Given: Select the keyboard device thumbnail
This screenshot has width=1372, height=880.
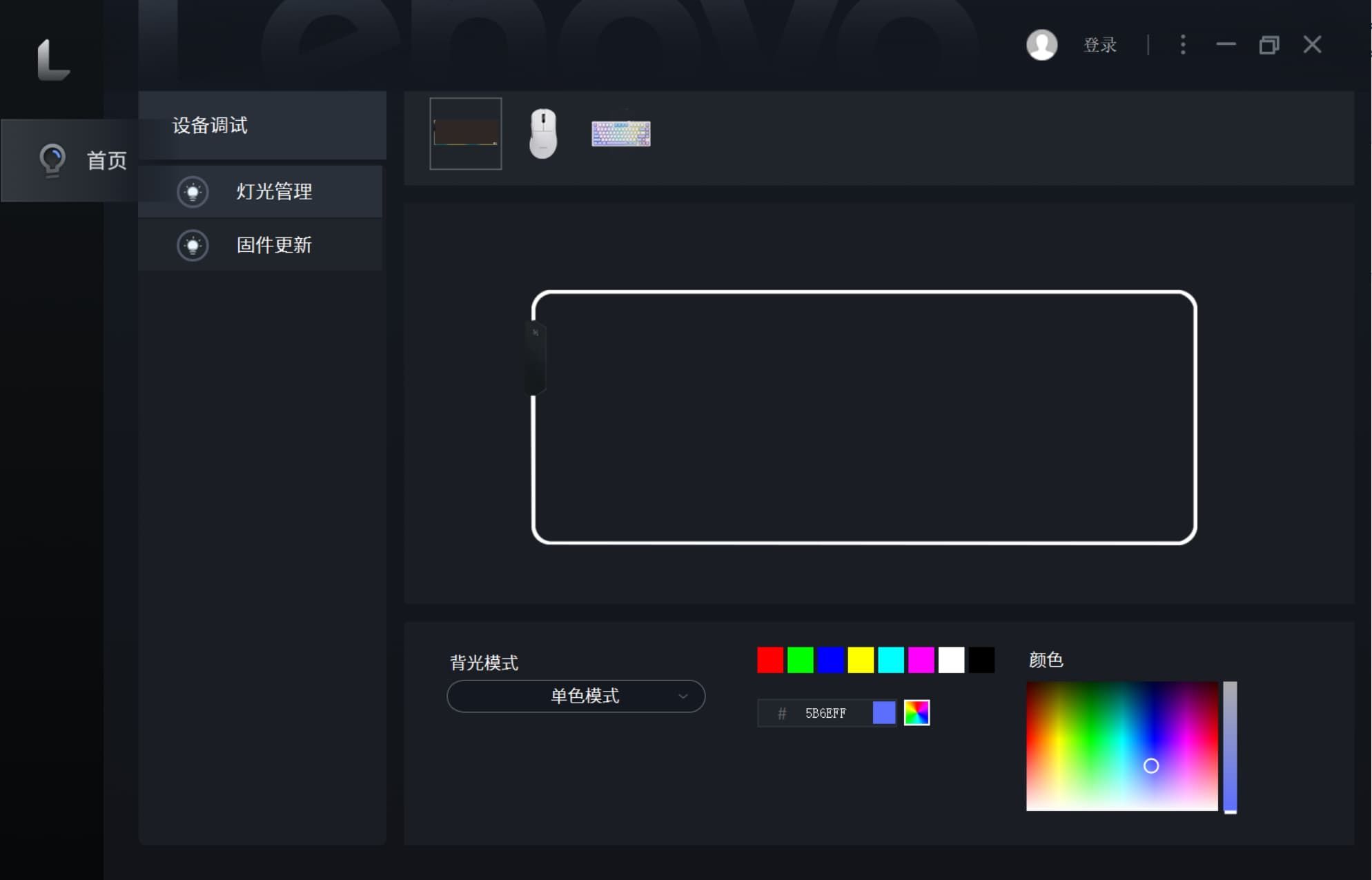Looking at the screenshot, I should coord(620,133).
